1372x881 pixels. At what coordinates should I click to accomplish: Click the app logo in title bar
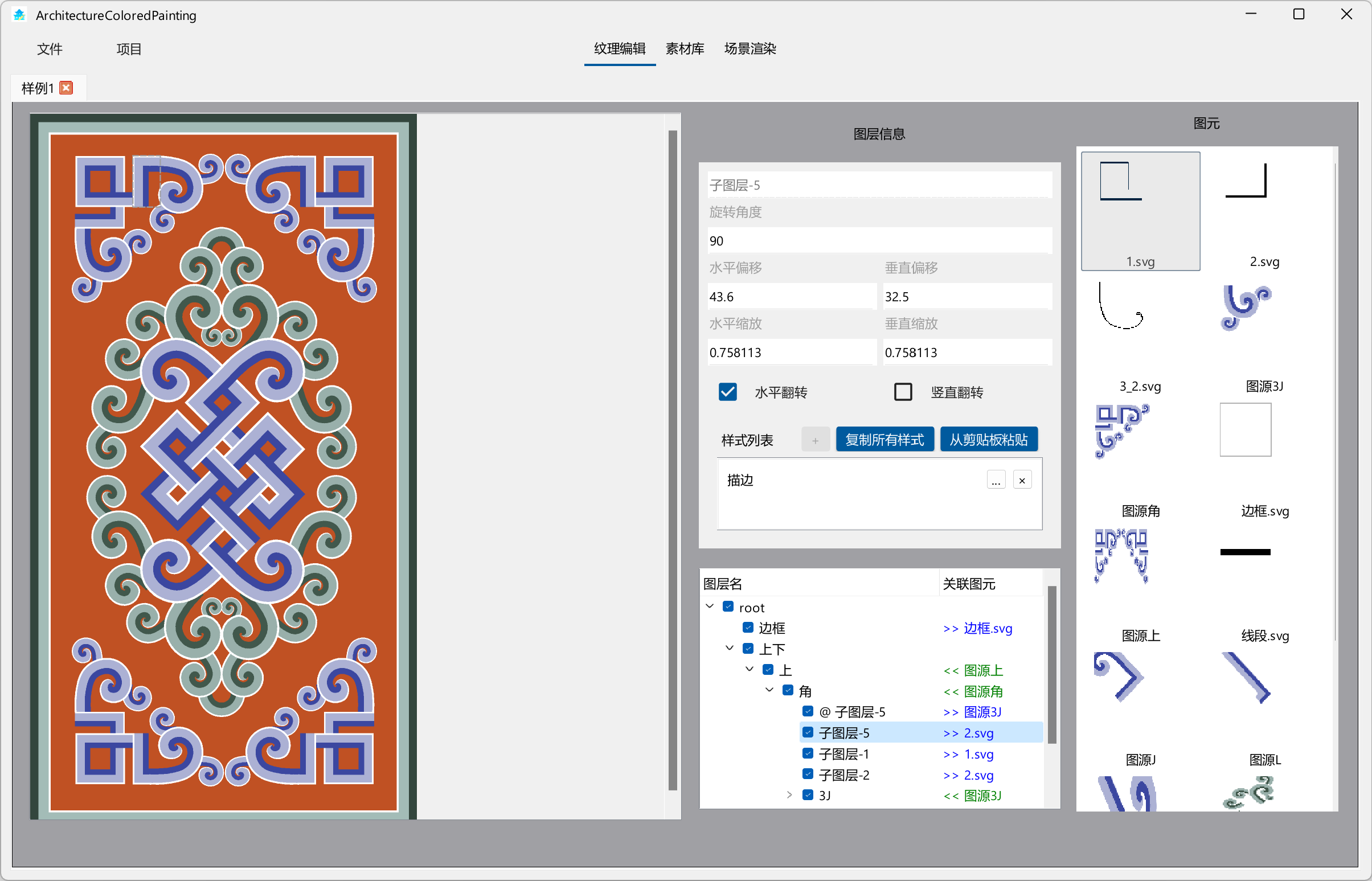19,15
